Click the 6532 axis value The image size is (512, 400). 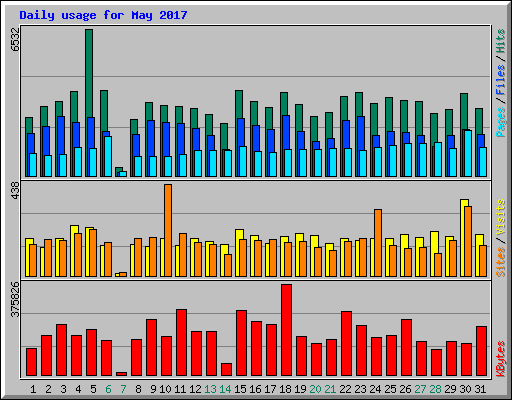(15, 39)
